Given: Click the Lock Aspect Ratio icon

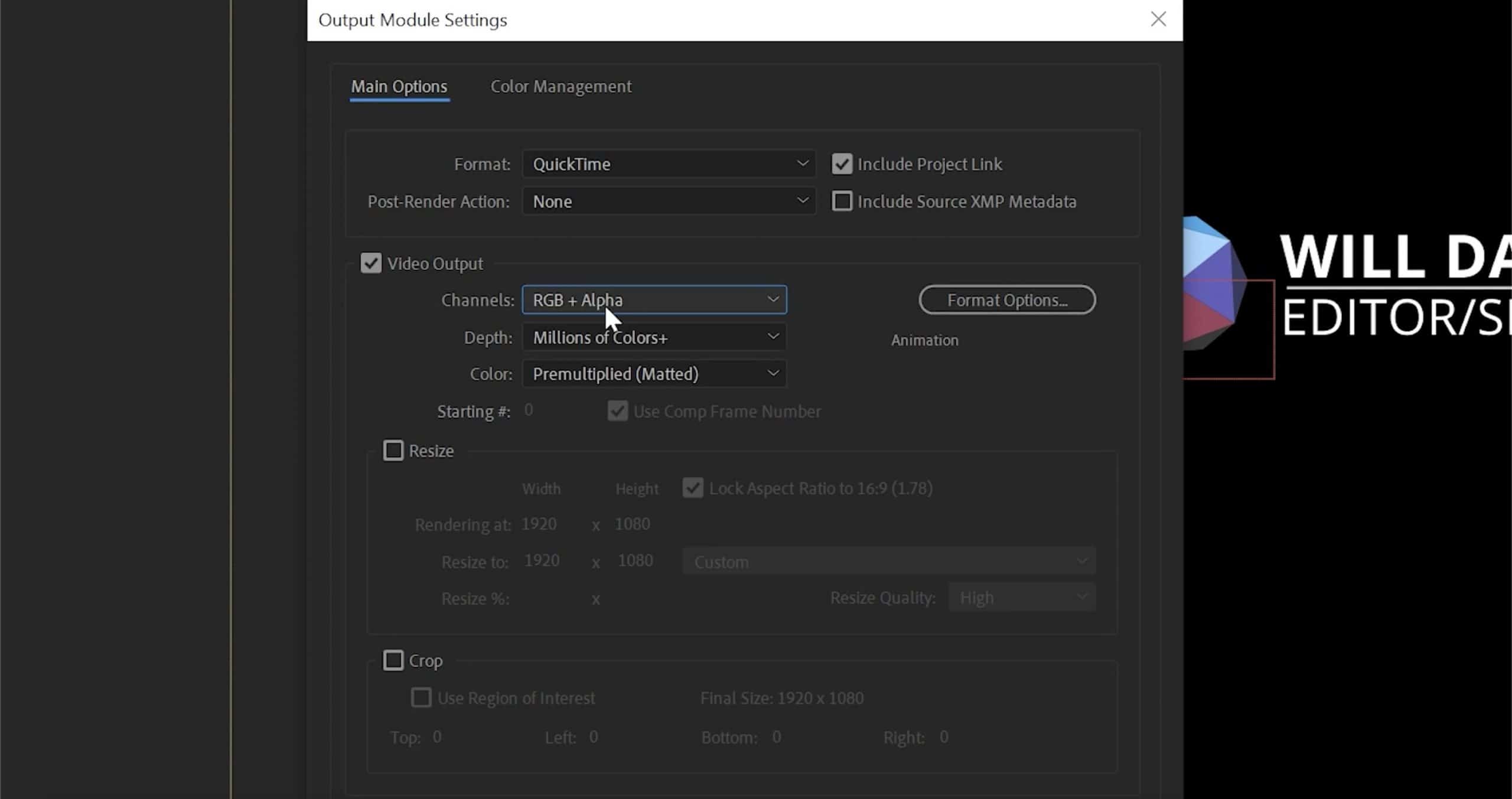Looking at the screenshot, I should click(693, 487).
